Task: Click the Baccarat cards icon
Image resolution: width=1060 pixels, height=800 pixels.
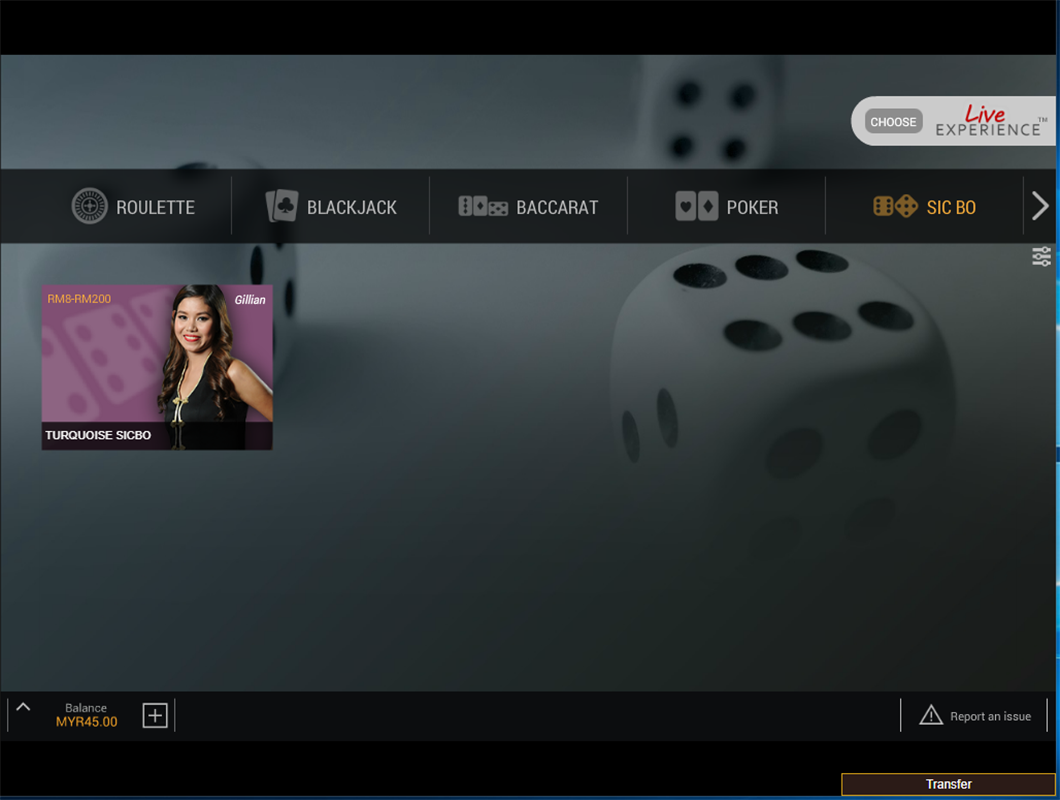Action: pyautogui.click(x=483, y=206)
